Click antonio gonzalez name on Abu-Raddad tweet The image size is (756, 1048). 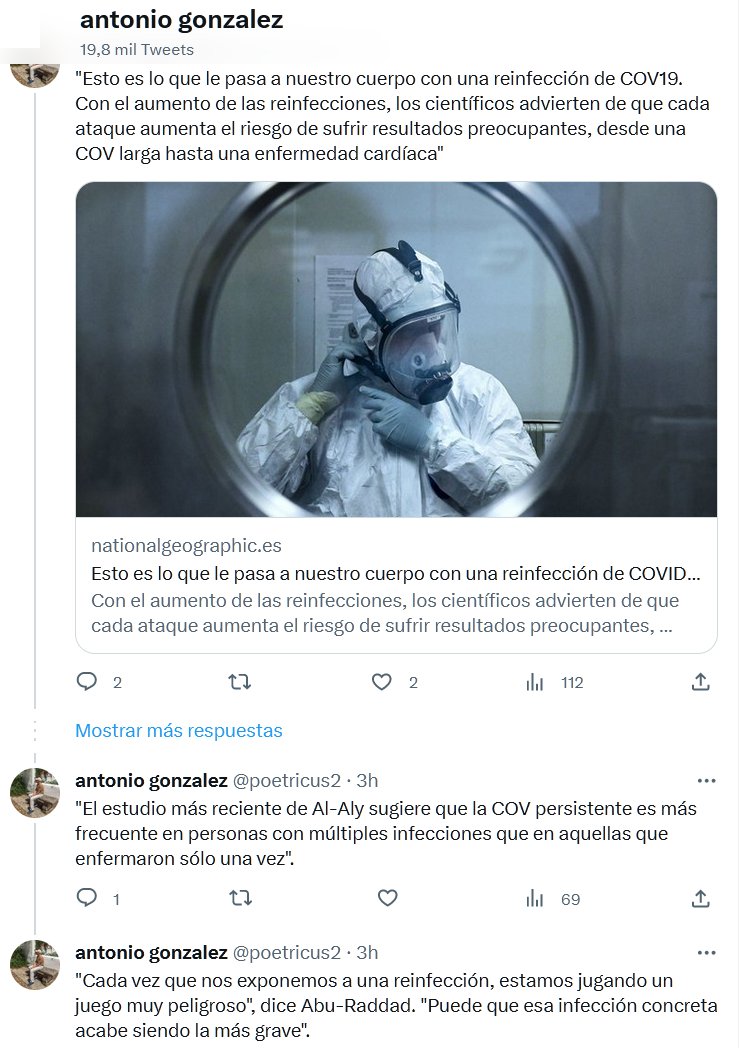point(151,952)
